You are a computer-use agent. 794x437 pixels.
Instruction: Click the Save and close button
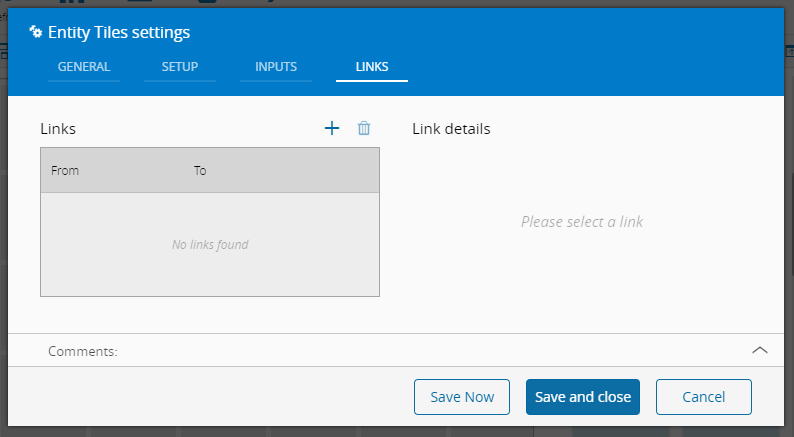583,397
